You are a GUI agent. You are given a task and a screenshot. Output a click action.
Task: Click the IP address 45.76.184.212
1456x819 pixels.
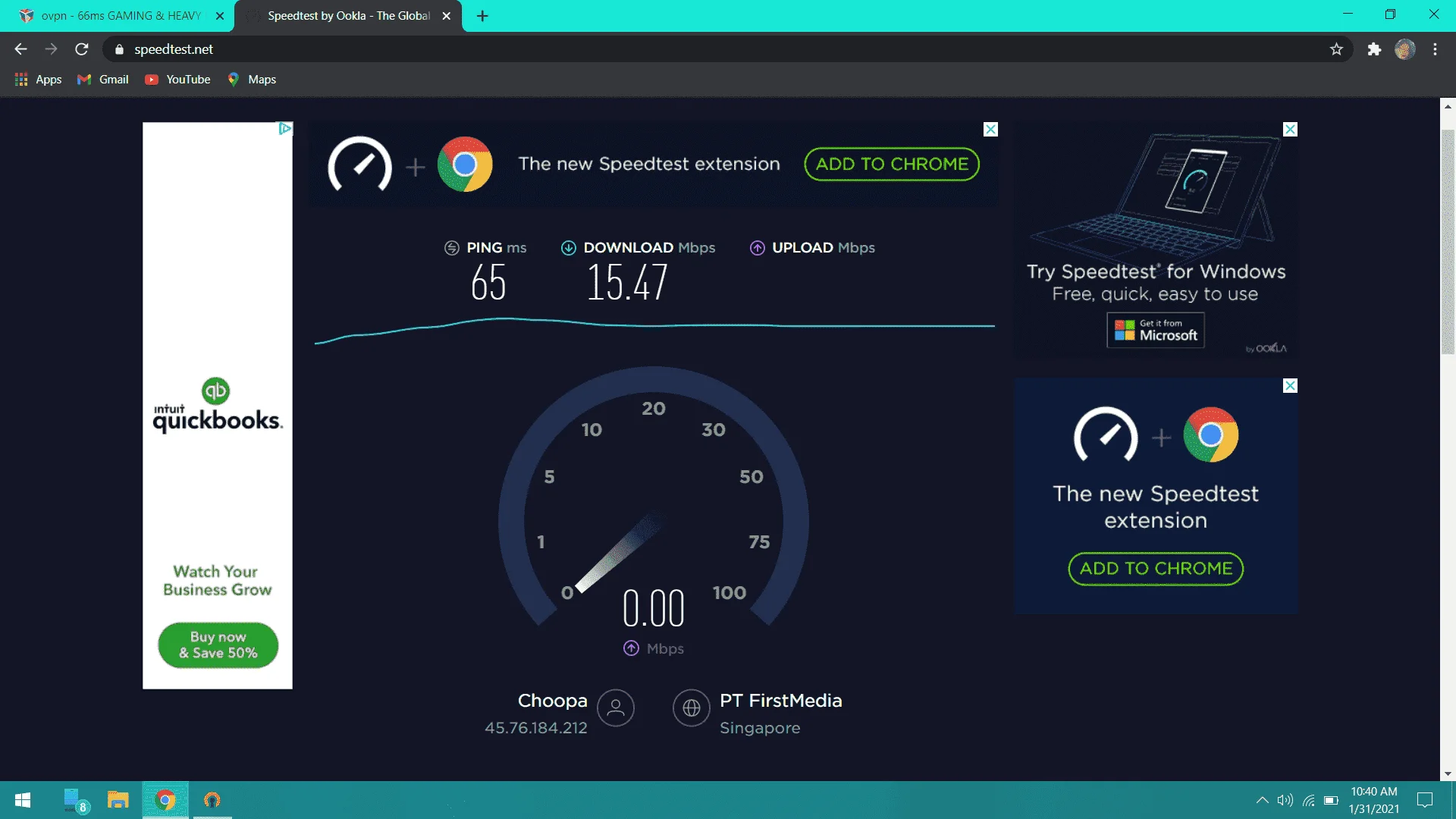tap(536, 728)
